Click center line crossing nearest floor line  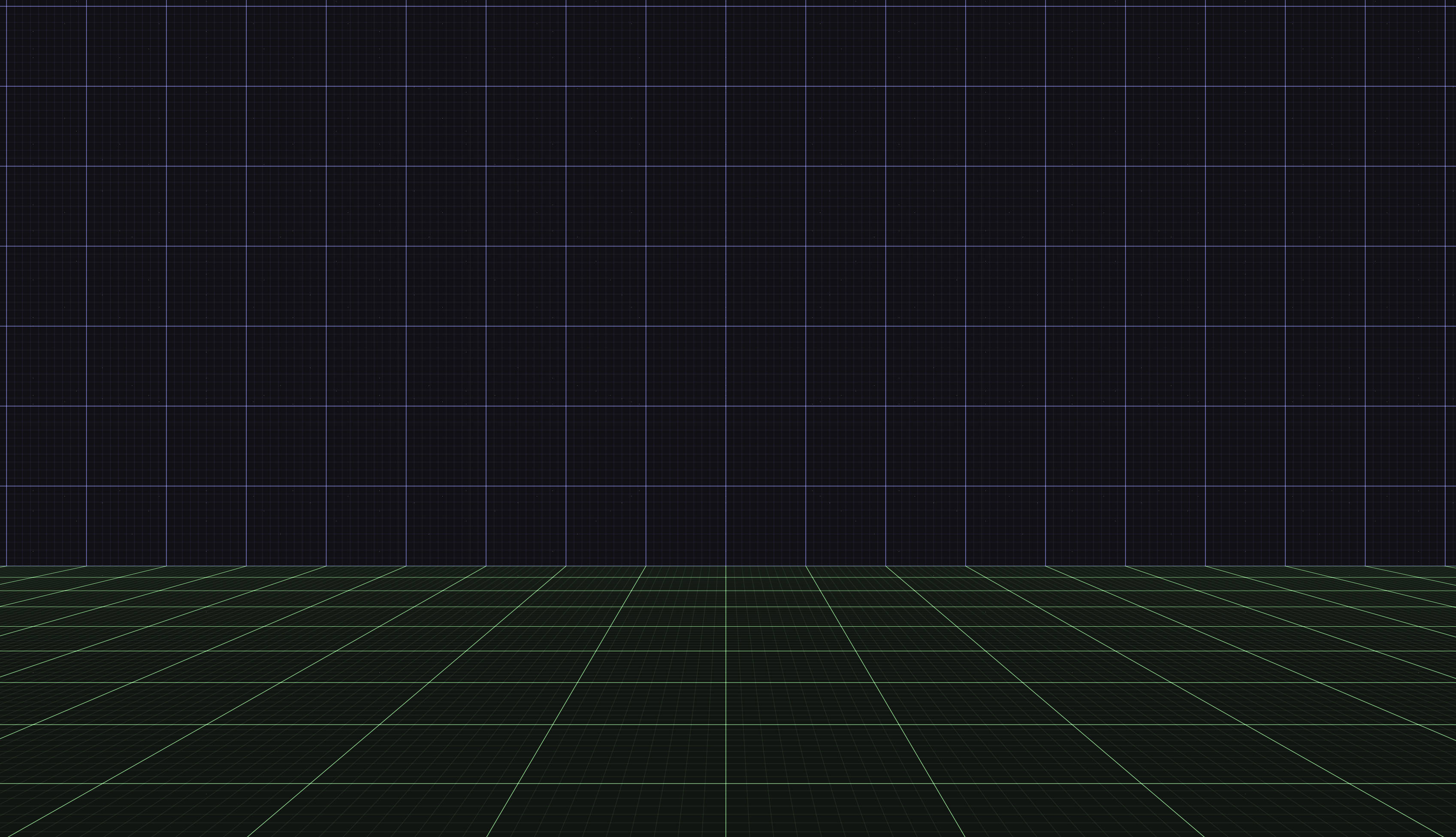pos(725,783)
